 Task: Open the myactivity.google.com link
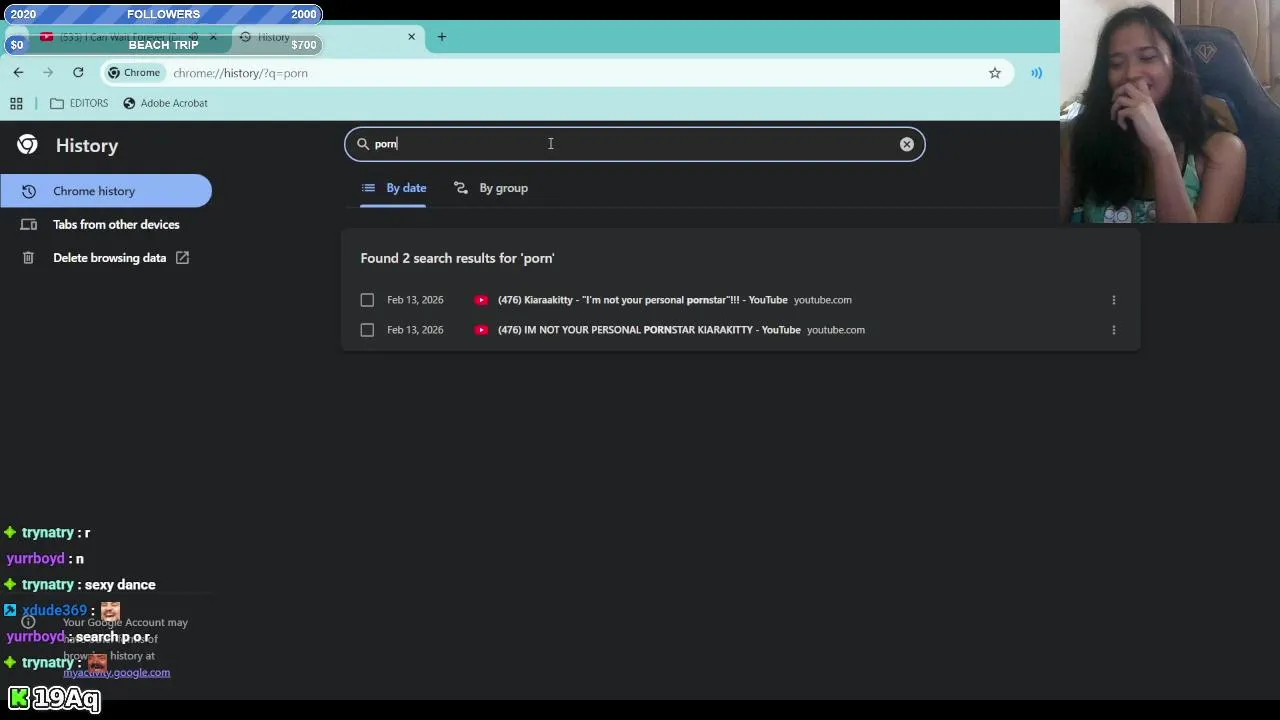pos(116,672)
